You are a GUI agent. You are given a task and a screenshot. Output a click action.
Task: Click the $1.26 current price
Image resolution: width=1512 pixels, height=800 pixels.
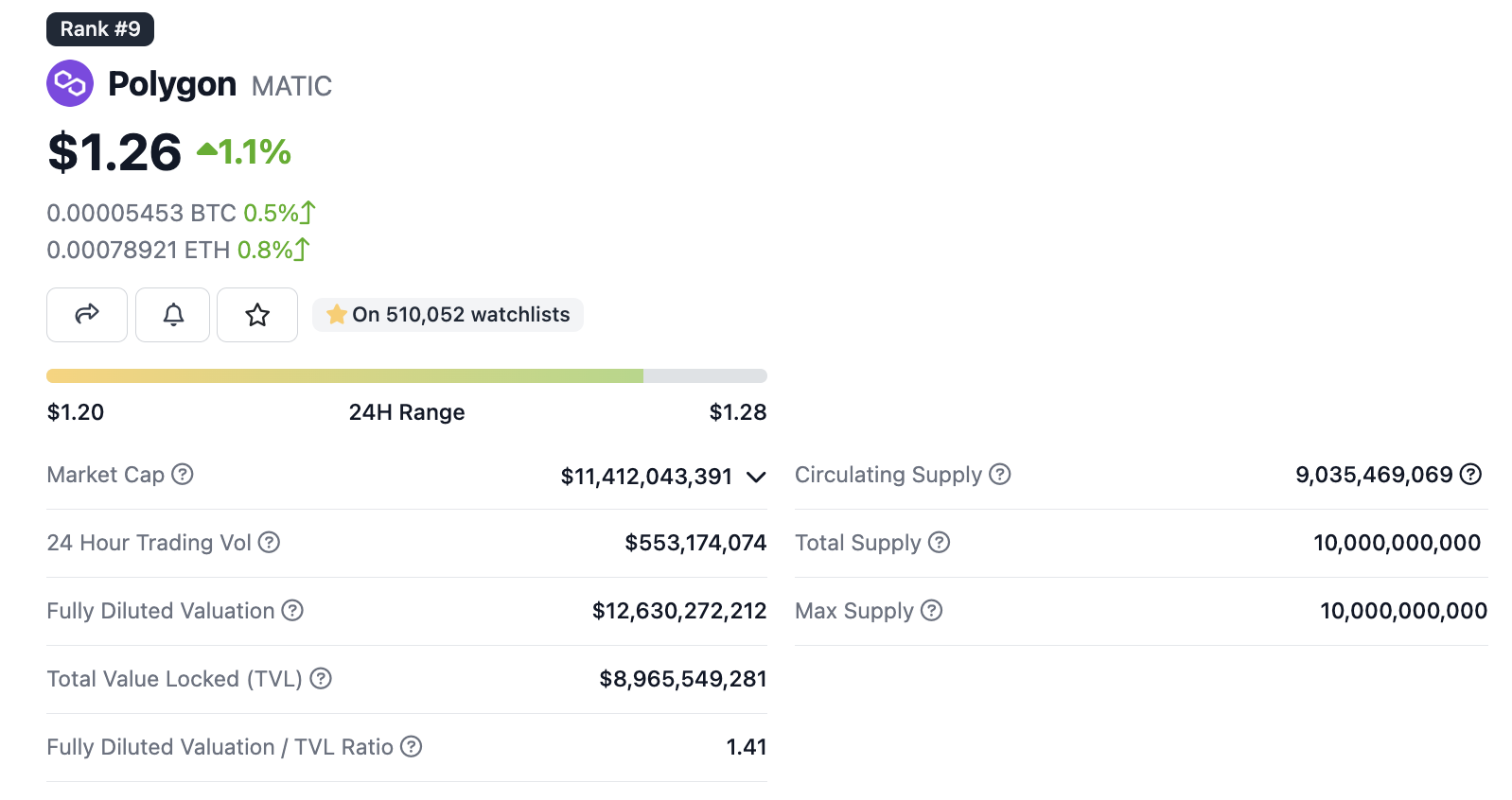click(x=115, y=152)
